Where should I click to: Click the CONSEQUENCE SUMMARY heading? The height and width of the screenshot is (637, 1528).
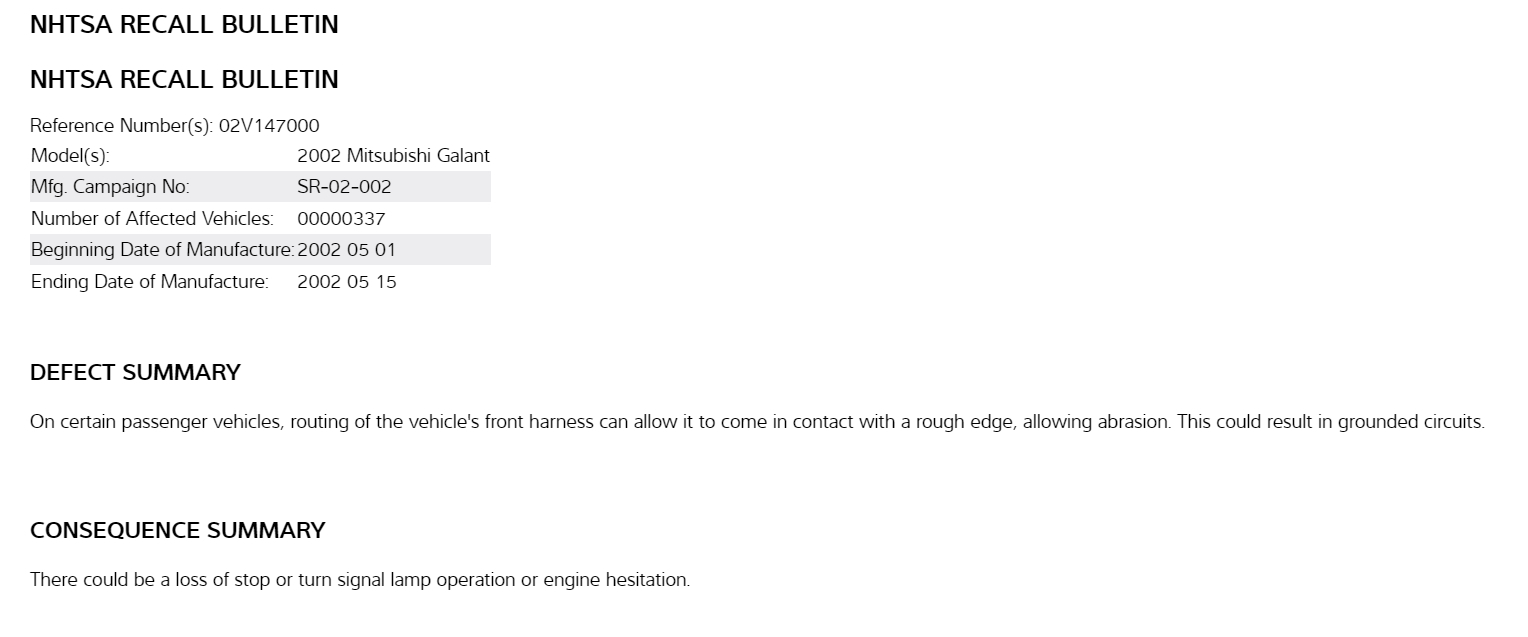point(177,531)
